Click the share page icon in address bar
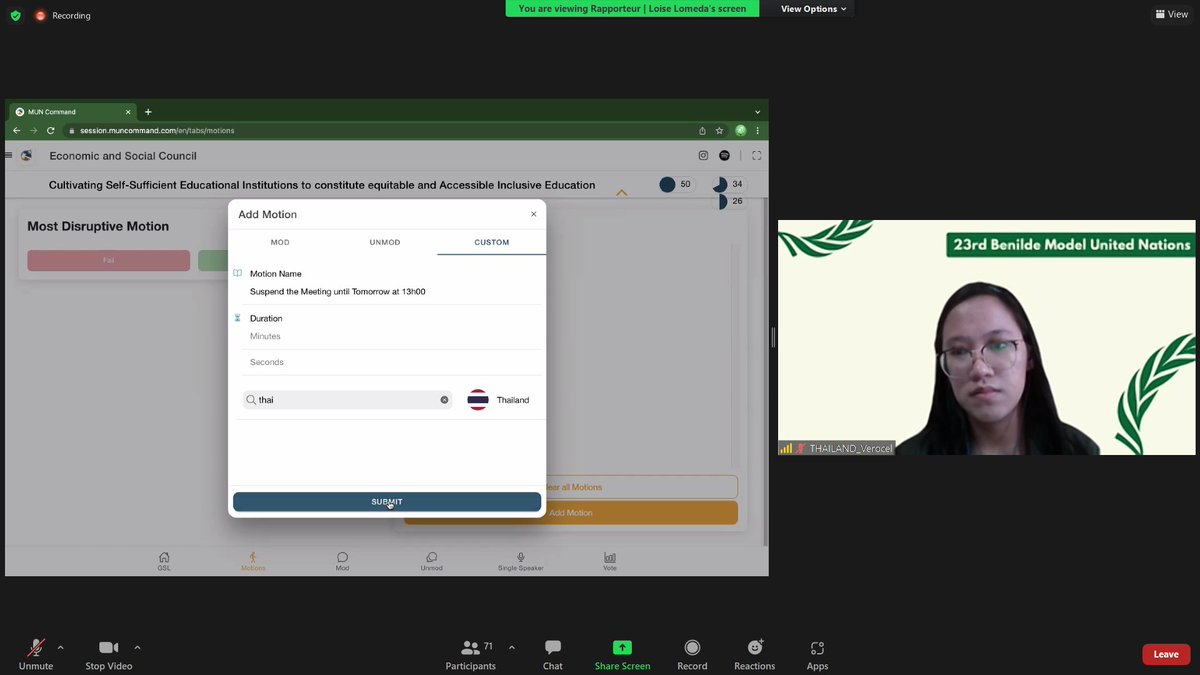The height and width of the screenshot is (675, 1200). click(702, 130)
